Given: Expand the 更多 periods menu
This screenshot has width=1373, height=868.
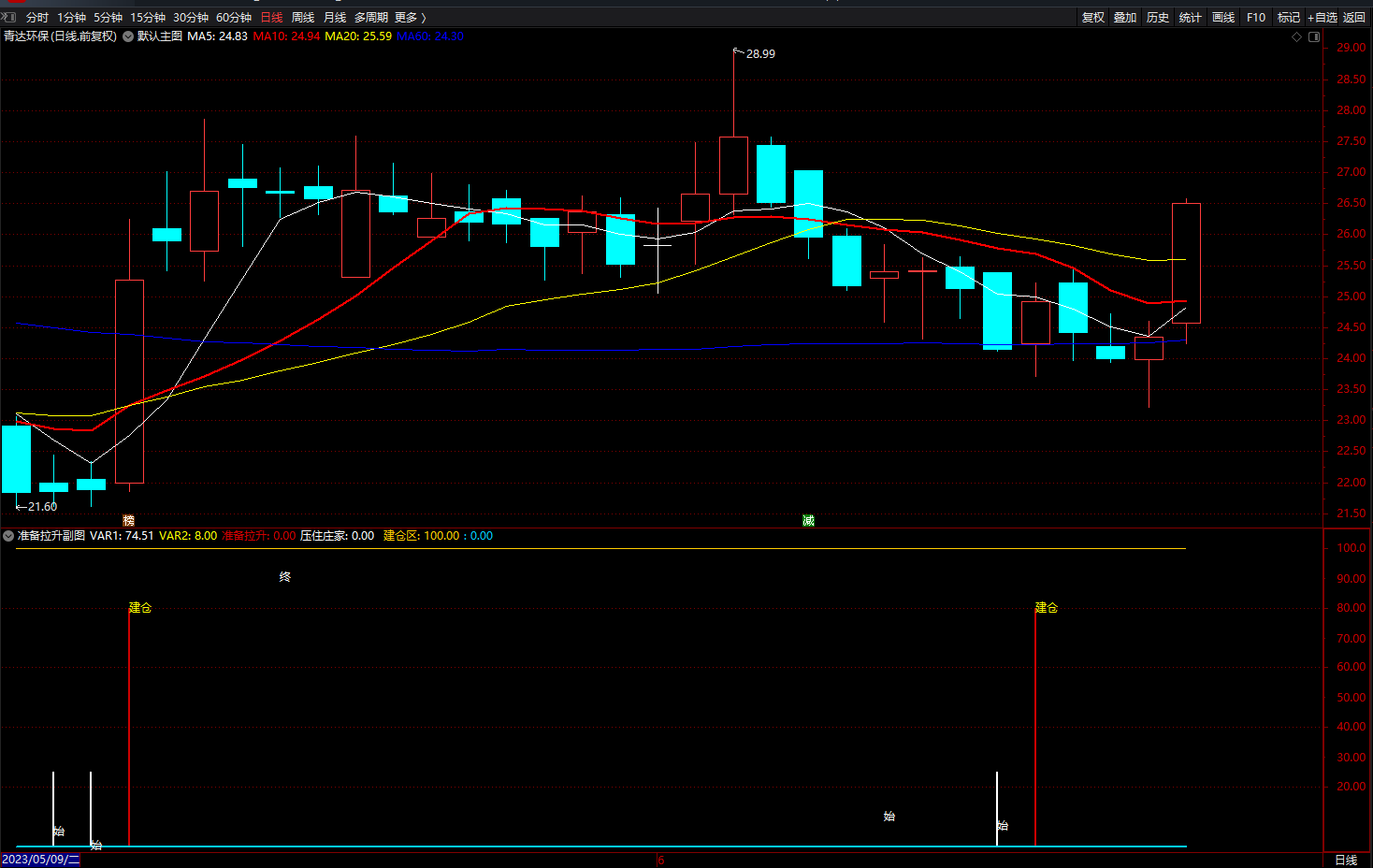Looking at the screenshot, I should pos(410,17).
